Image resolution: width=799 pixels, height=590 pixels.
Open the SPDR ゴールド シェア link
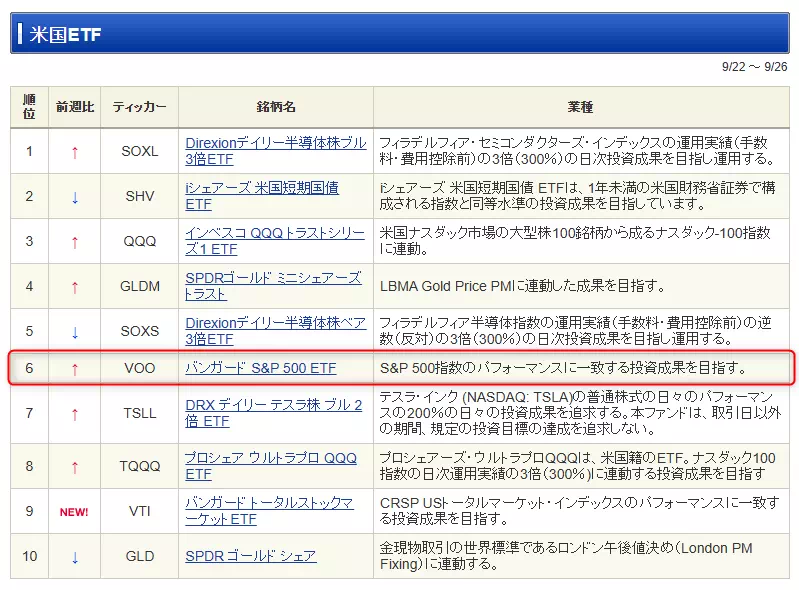pyautogui.click(x=250, y=556)
